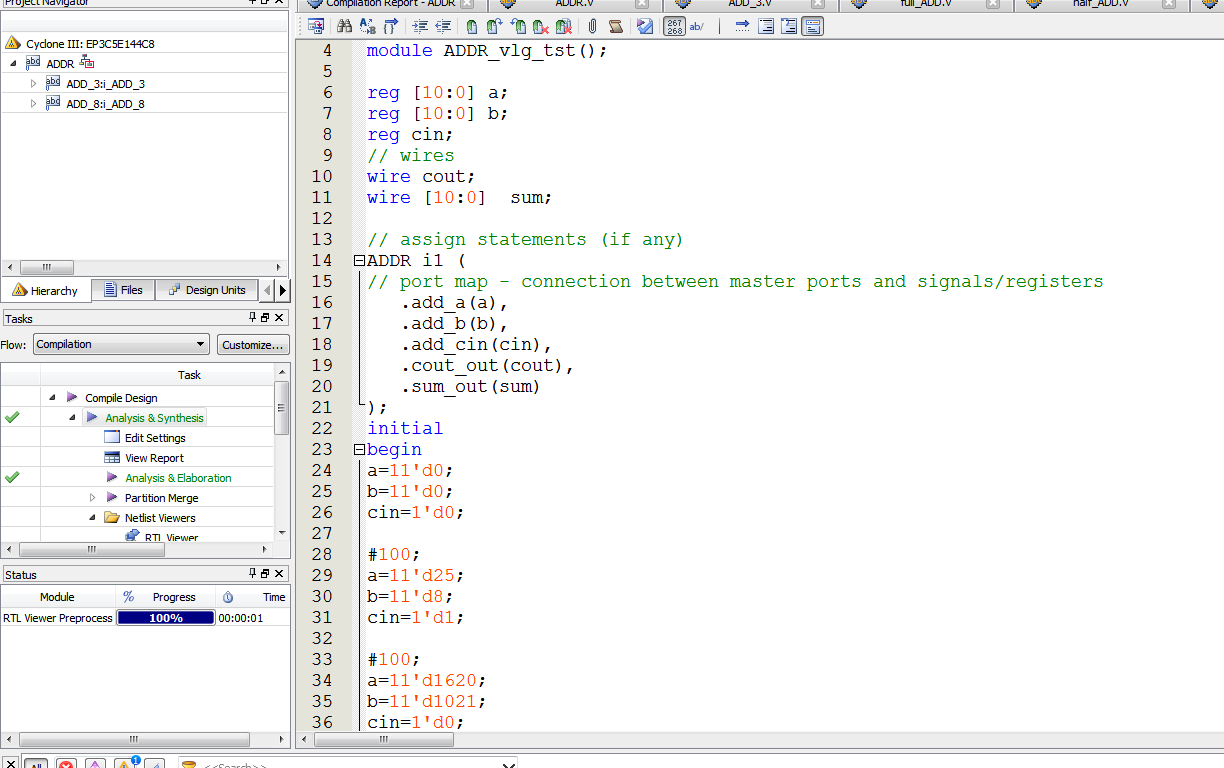Float the Status panel window
The height and width of the screenshot is (768, 1224).
(x=265, y=574)
